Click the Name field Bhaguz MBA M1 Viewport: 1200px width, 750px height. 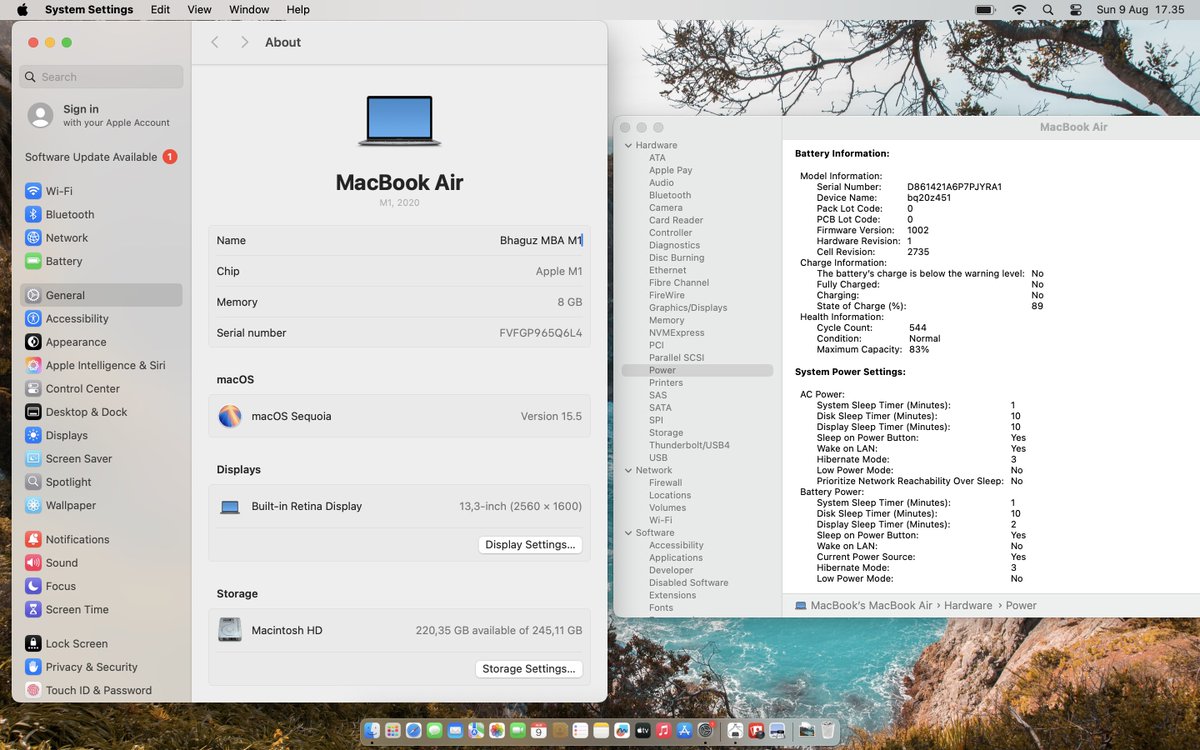point(541,240)
